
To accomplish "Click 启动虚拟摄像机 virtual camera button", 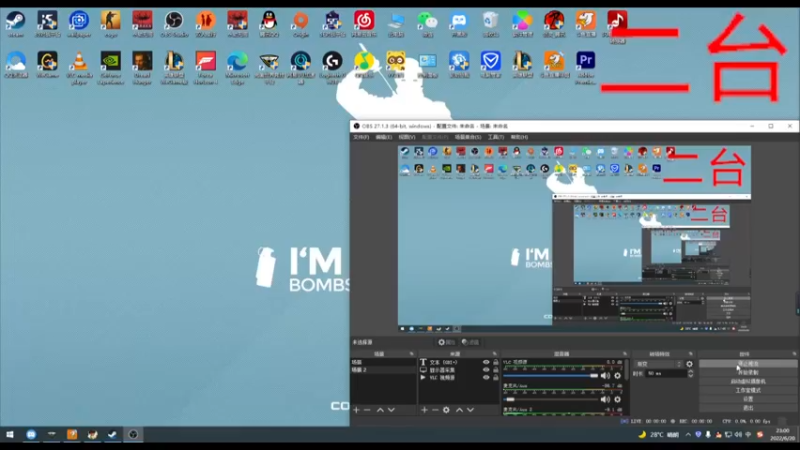I will (747, 381).
